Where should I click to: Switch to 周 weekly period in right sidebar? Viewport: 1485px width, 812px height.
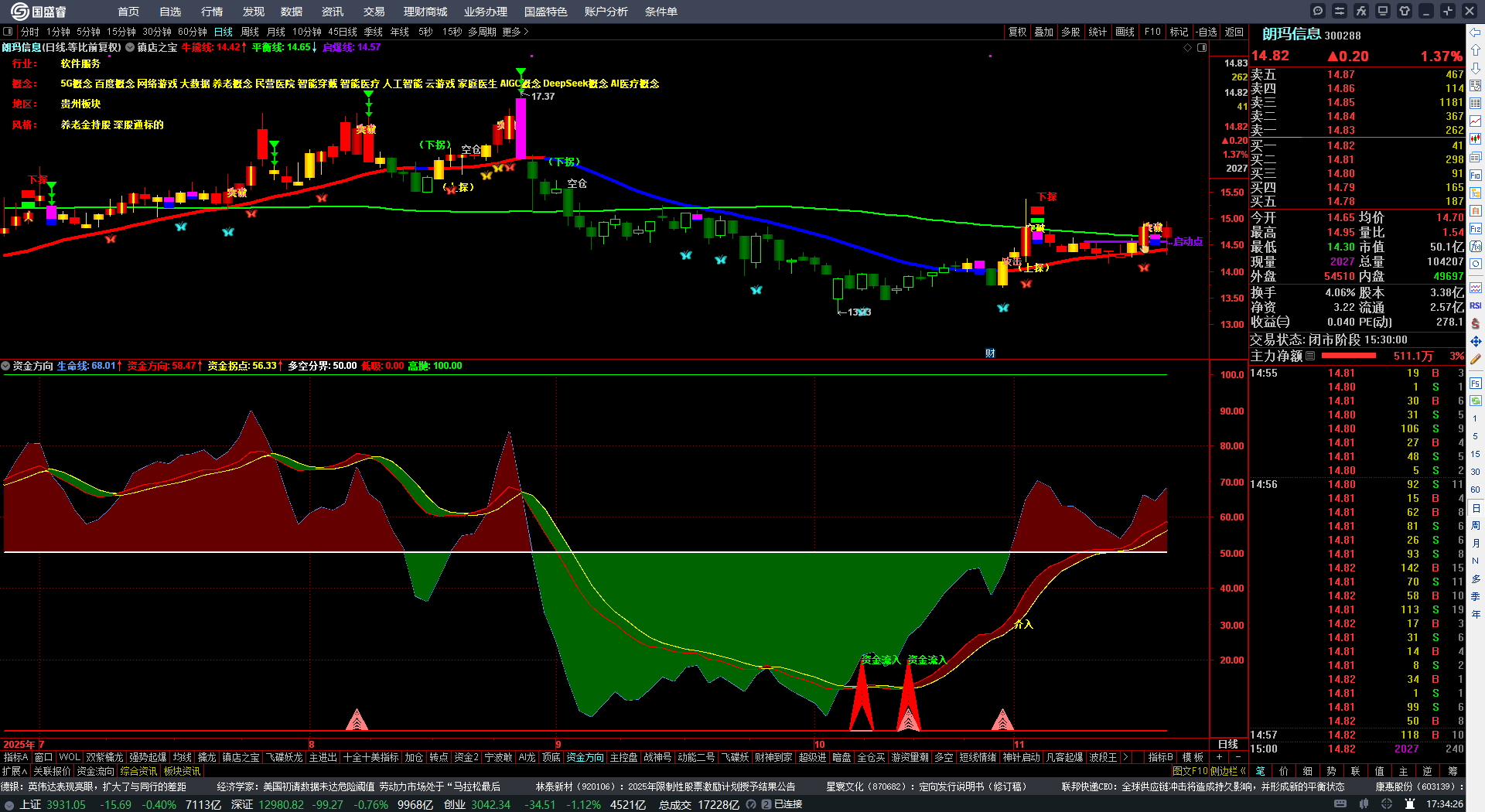tap(1476, 525)
